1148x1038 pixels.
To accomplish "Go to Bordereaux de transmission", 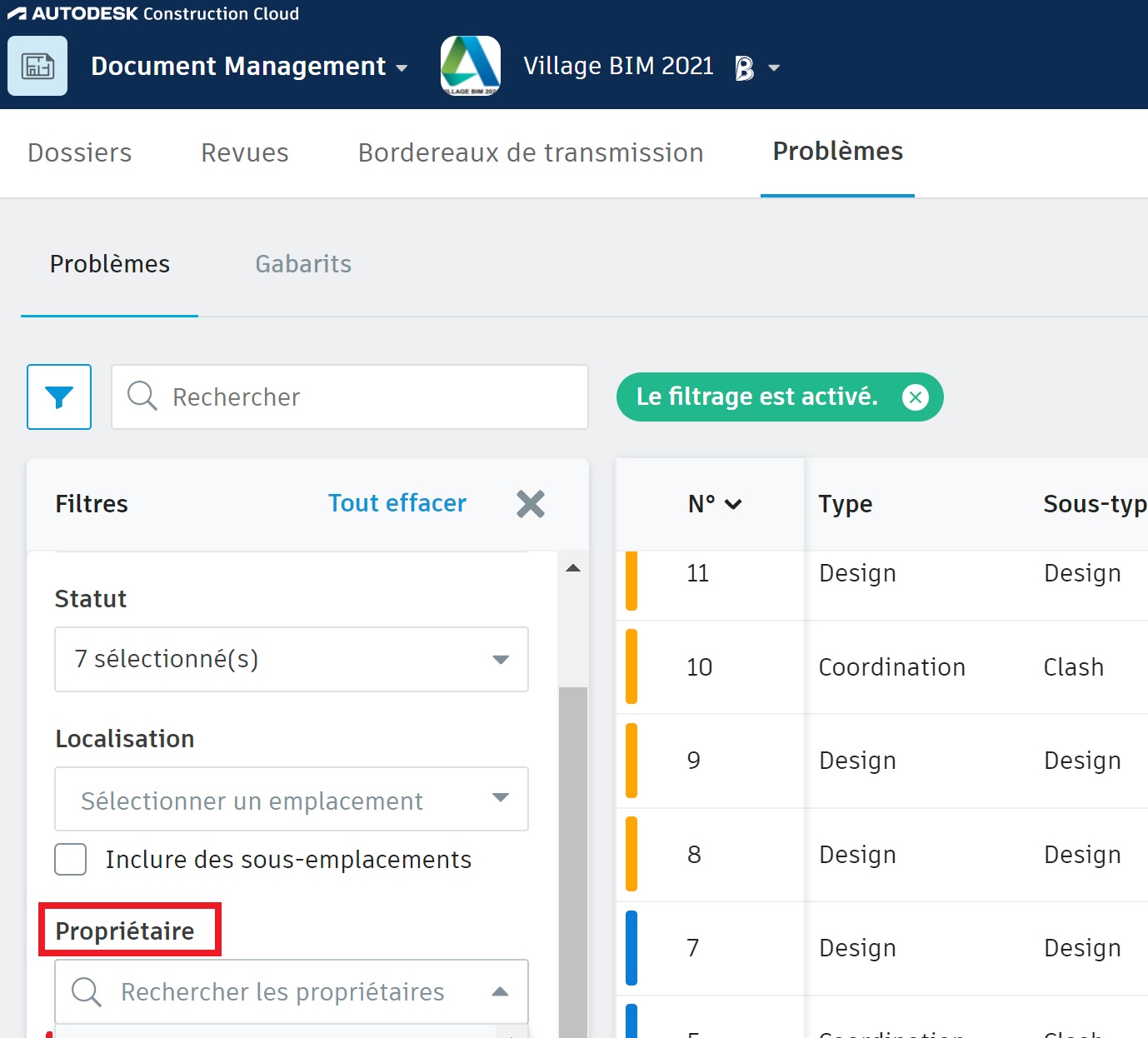I will (x=530, y=152).
